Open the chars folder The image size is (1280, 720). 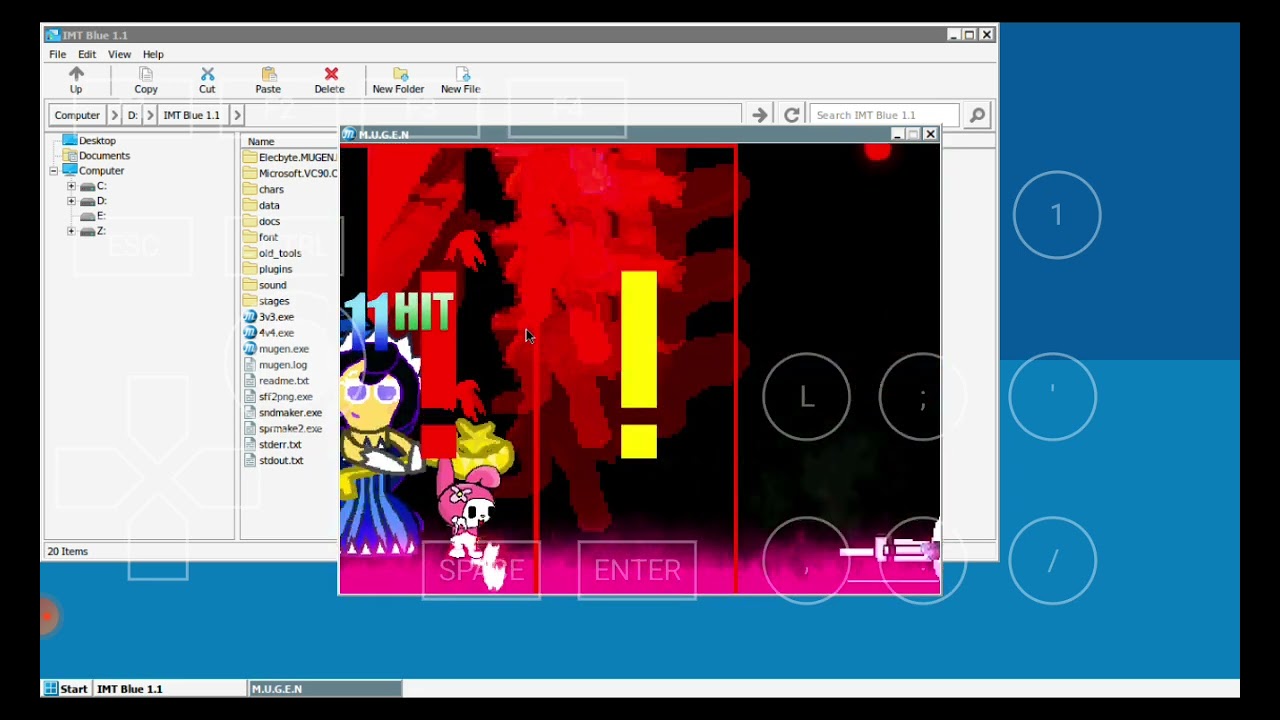point(264,189)
